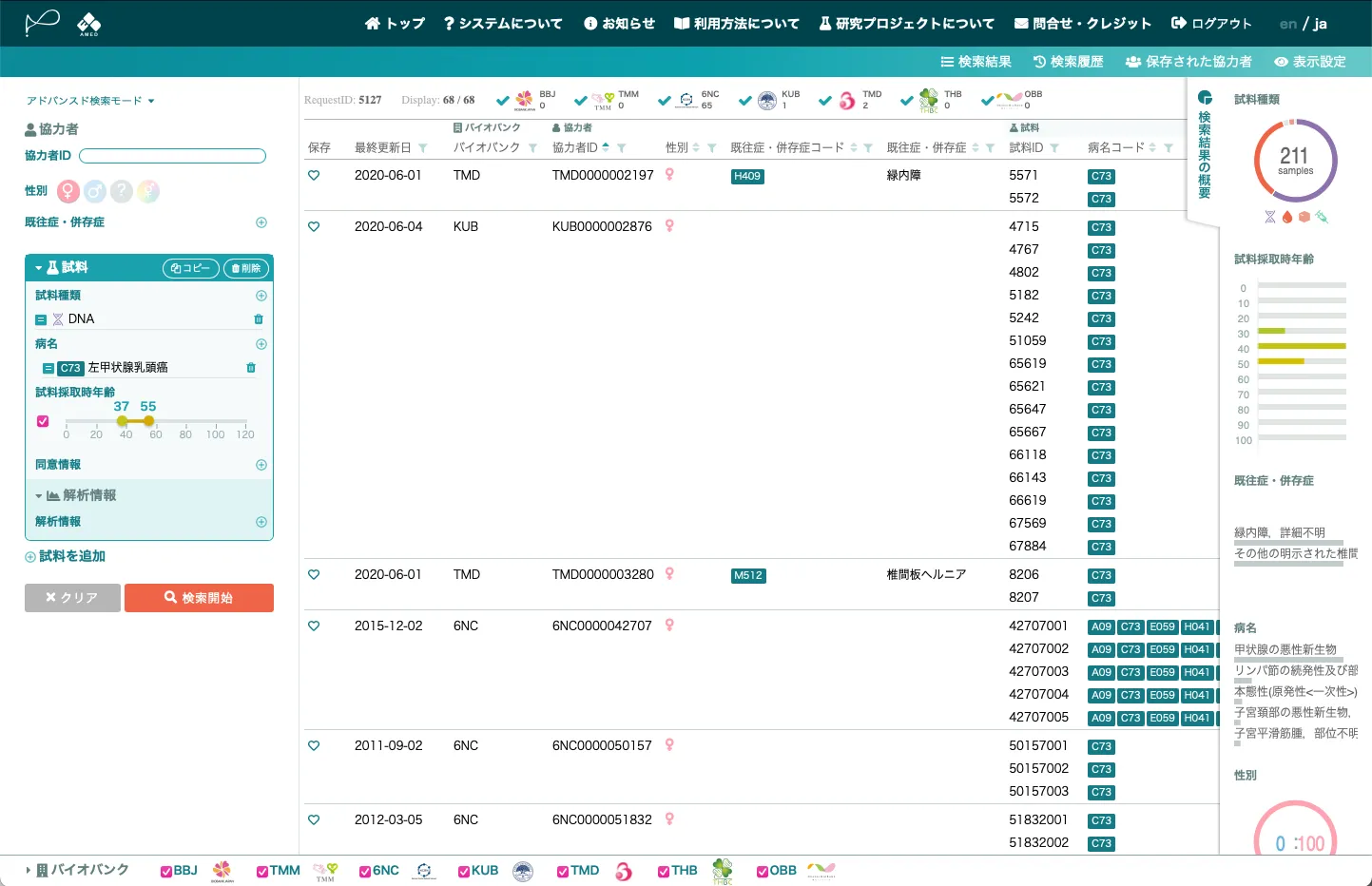This screenshot has height=886, width=1372.
Task: Save the TMD0000002197 row with heart icon
Action: [314, 175]
